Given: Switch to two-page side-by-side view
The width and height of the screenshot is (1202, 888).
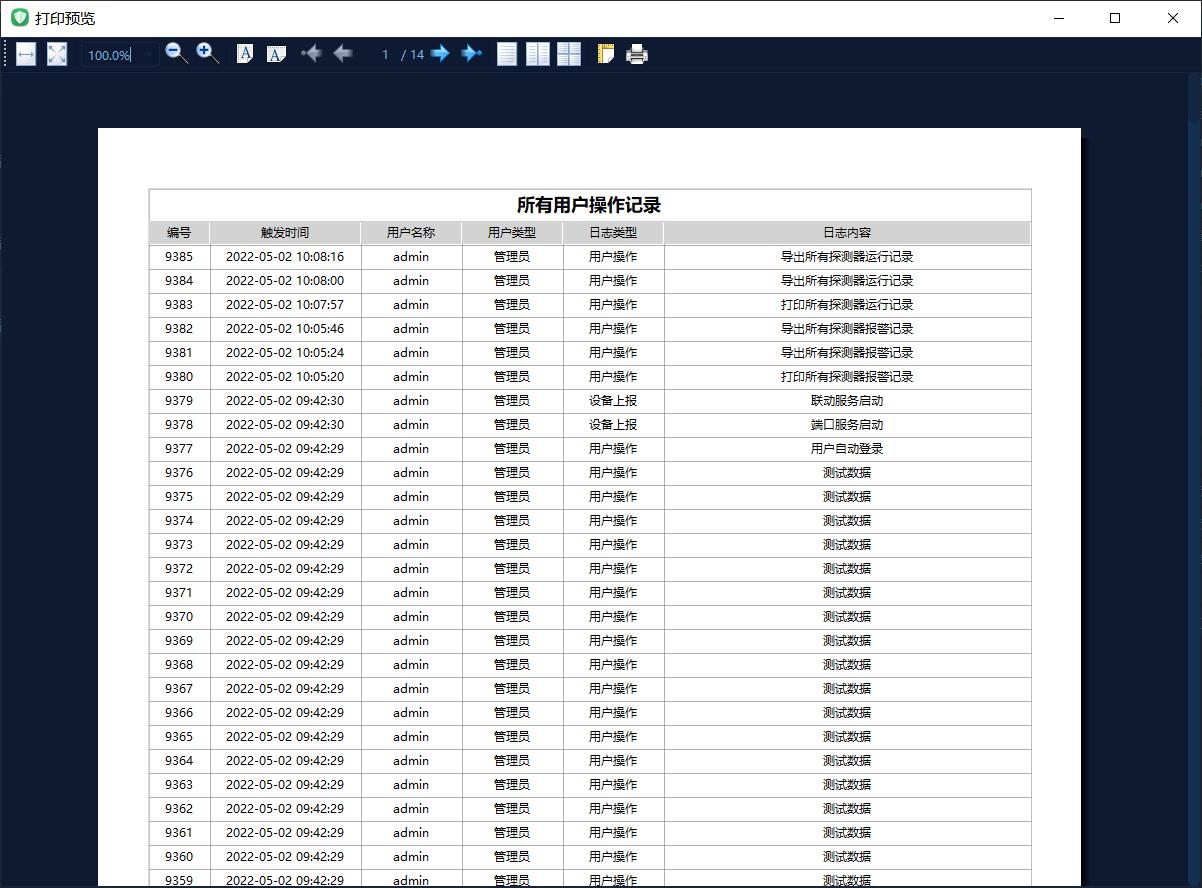Looking at the screenshot, I should point(538,54).
